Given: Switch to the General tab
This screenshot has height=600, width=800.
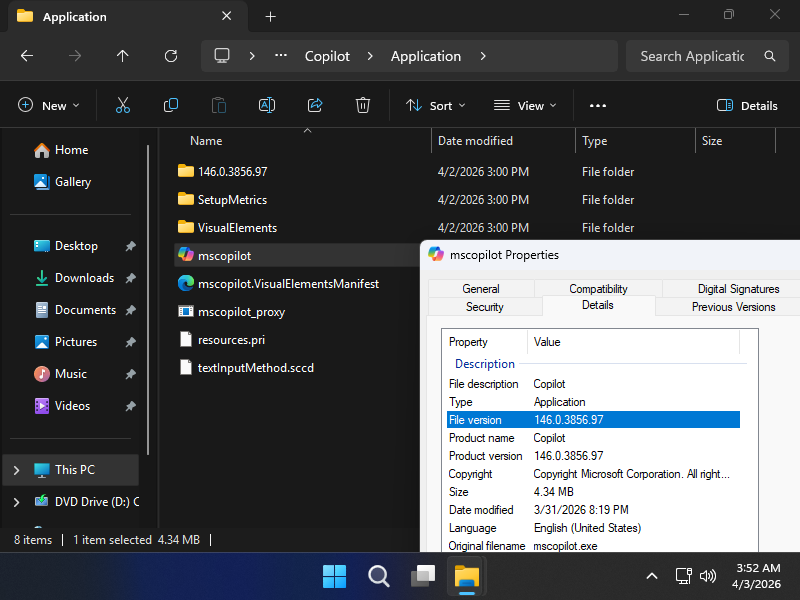Looking at the screenshot, I should pyautogui.click(x=481, y=289).
